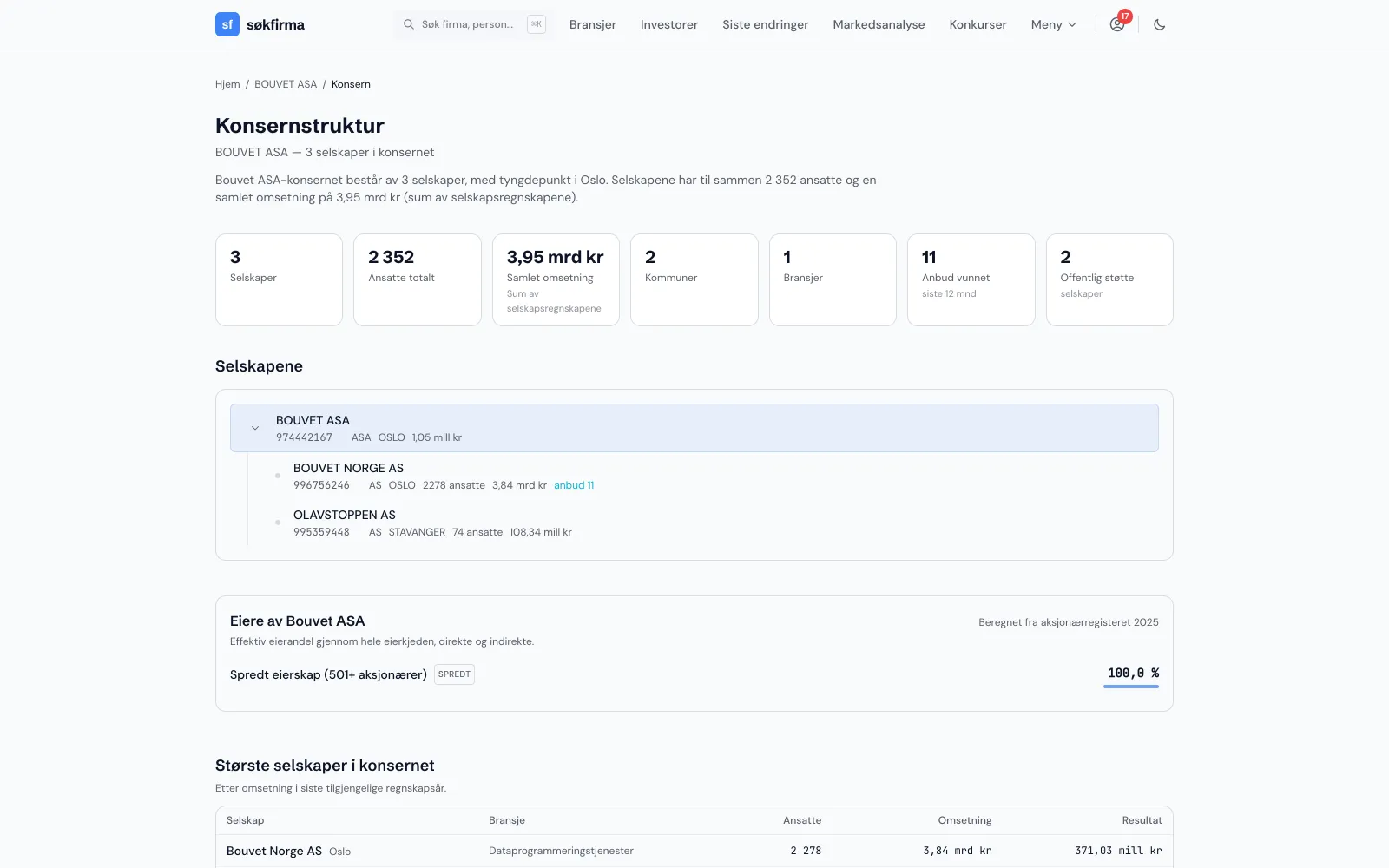This screenshot has width=1389, height=868.
Task: Open the user account icon with notification badge
Action: pyautogui.click(x=1117, y=24)
